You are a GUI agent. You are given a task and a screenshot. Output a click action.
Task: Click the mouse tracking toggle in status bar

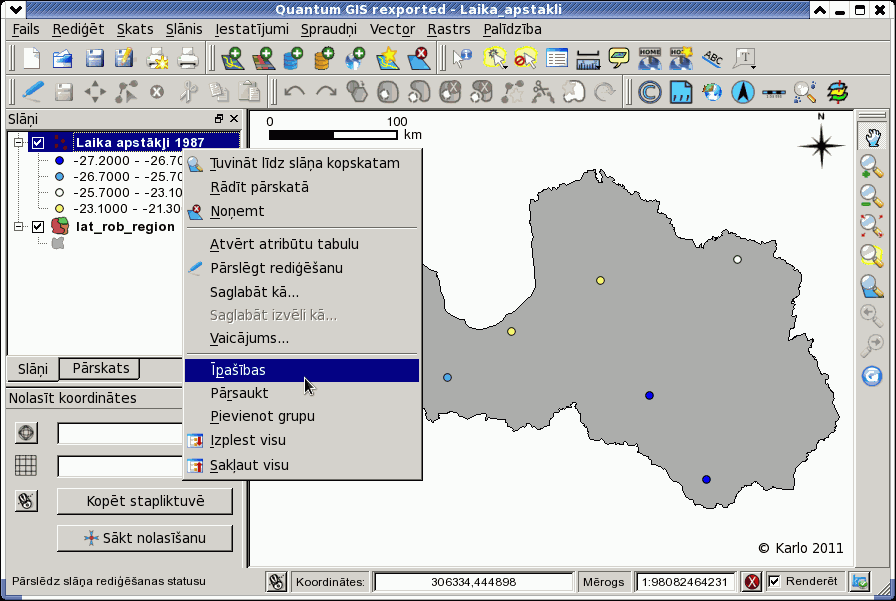tap(277, 582)
